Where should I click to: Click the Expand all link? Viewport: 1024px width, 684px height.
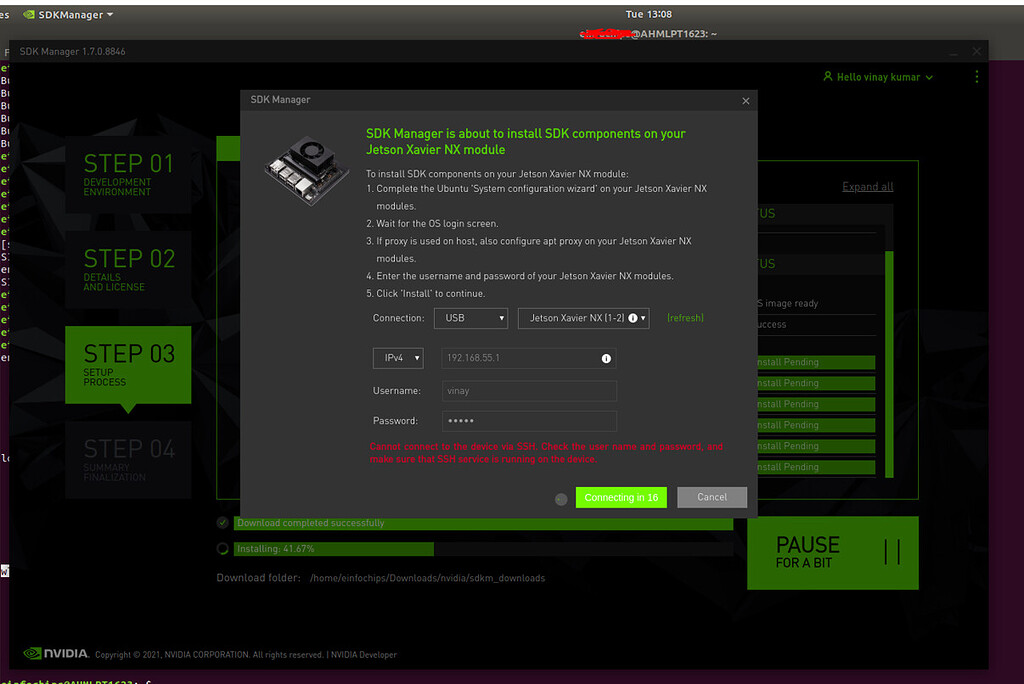pos(867,186)
